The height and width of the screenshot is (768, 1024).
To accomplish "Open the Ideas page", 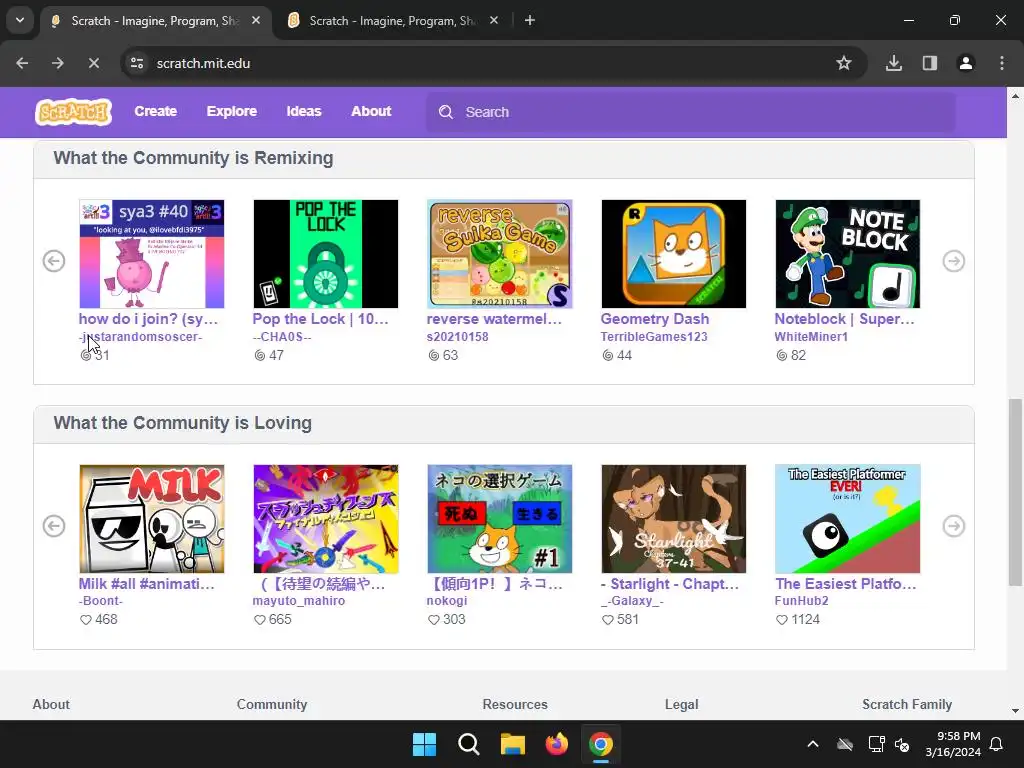I will click(x=304, y=112).
